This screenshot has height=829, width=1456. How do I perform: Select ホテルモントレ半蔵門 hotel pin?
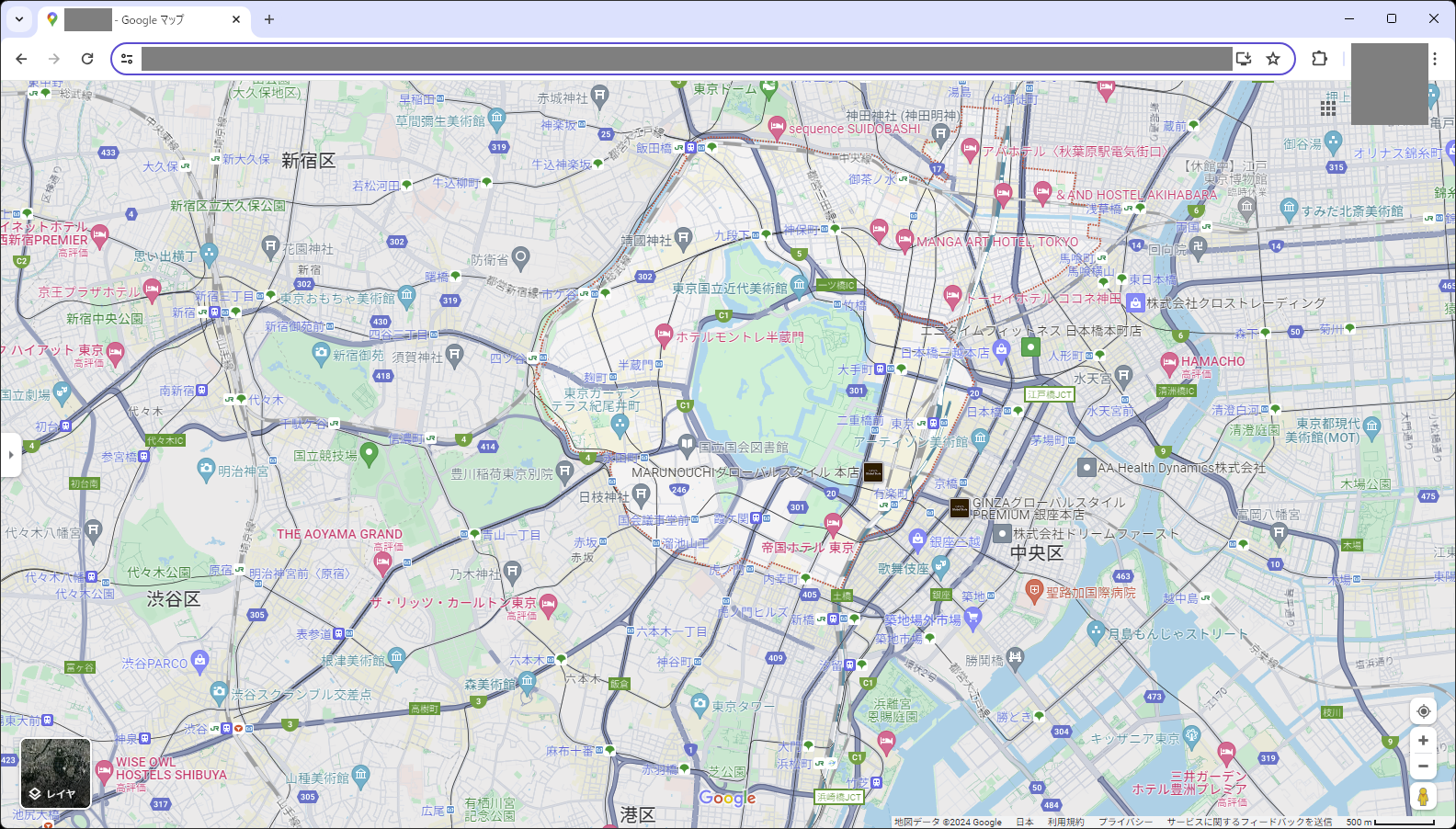click(x=664, y=335)
